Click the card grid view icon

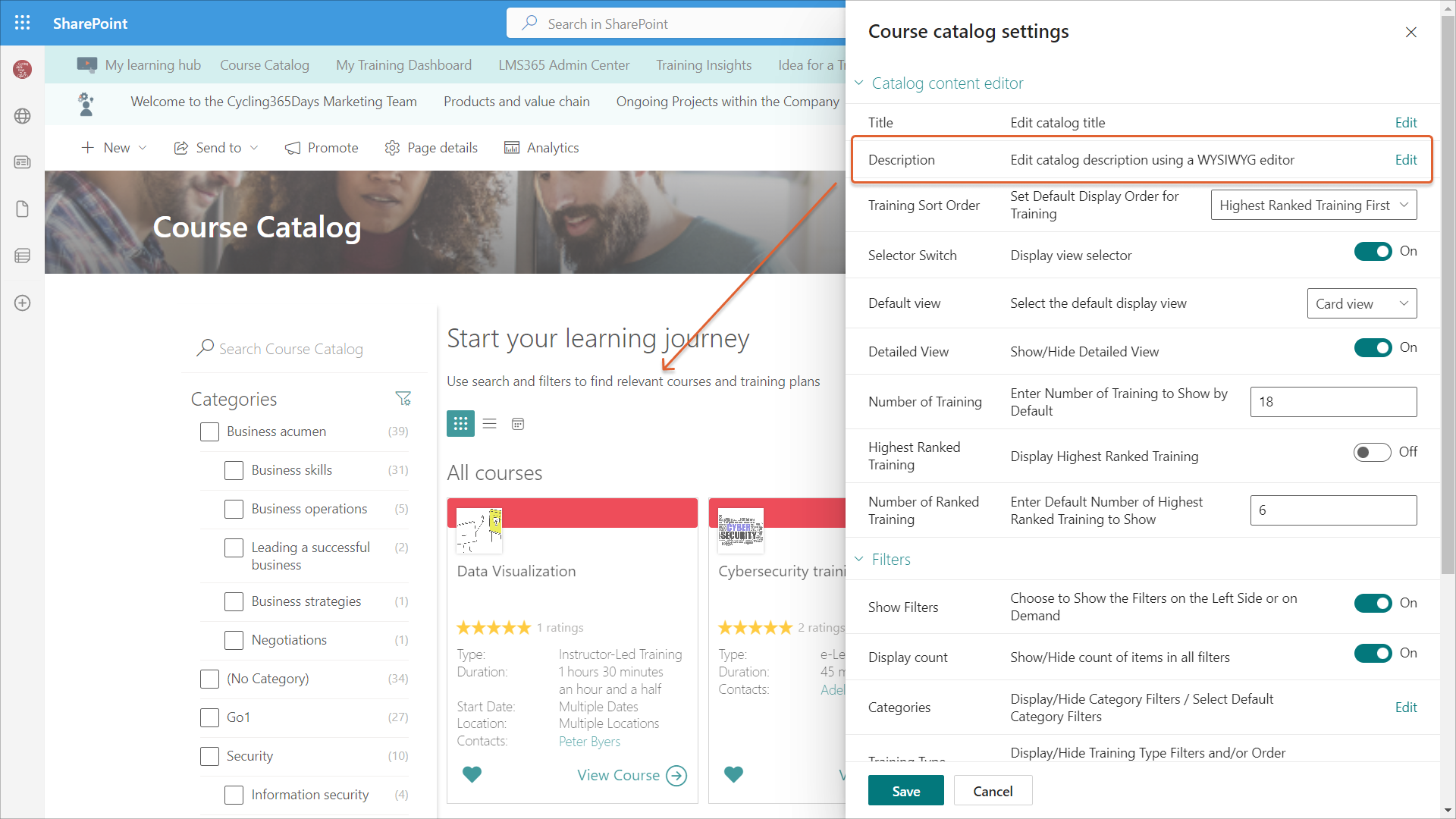(x=460, y=424)
